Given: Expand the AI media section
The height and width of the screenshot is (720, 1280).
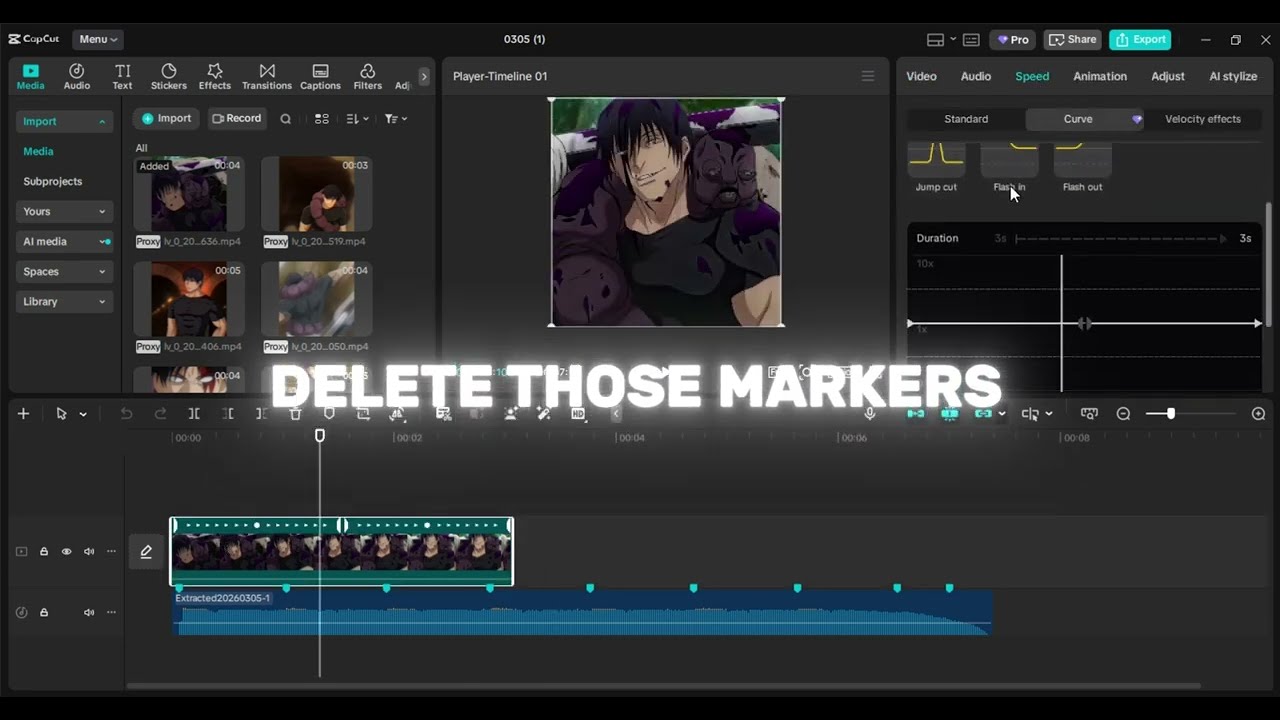Looking at the screenshot, I should [64, 241].
